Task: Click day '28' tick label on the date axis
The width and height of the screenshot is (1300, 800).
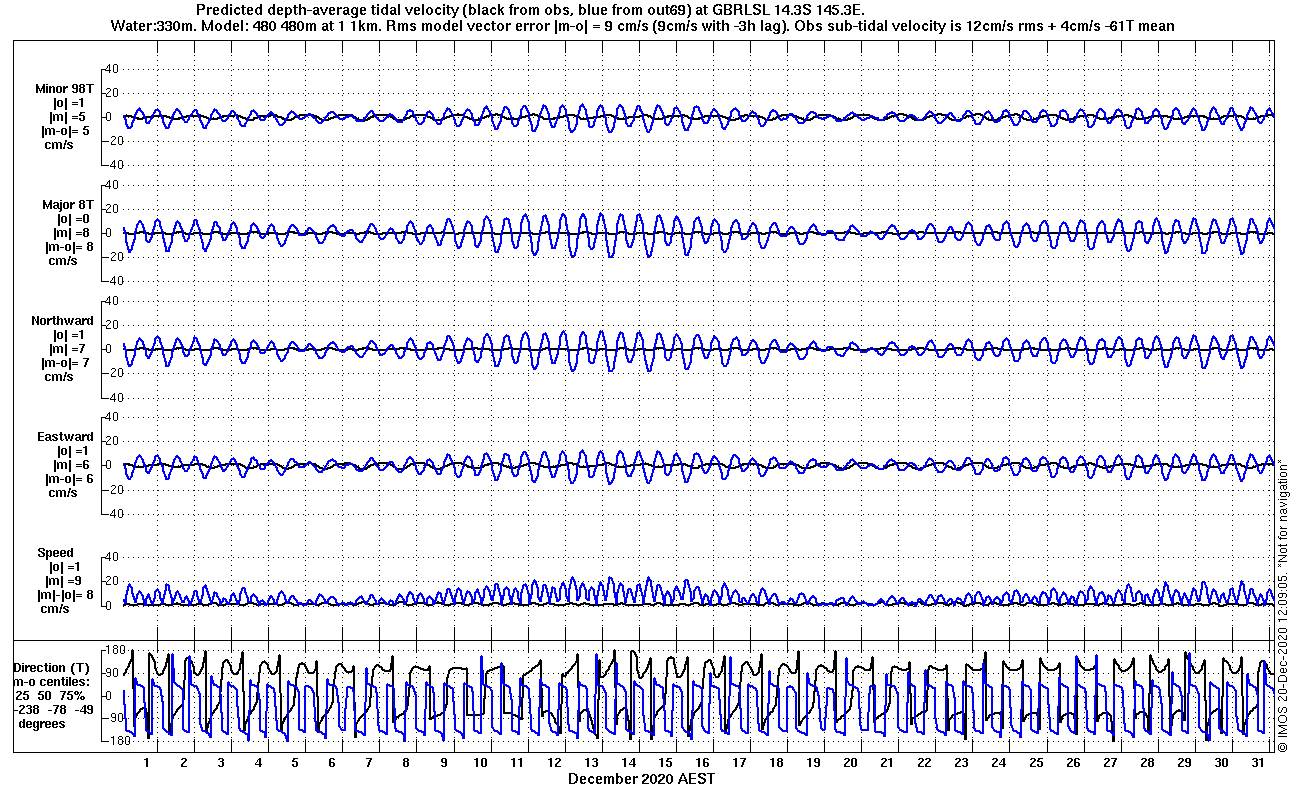Action: 1147,763
